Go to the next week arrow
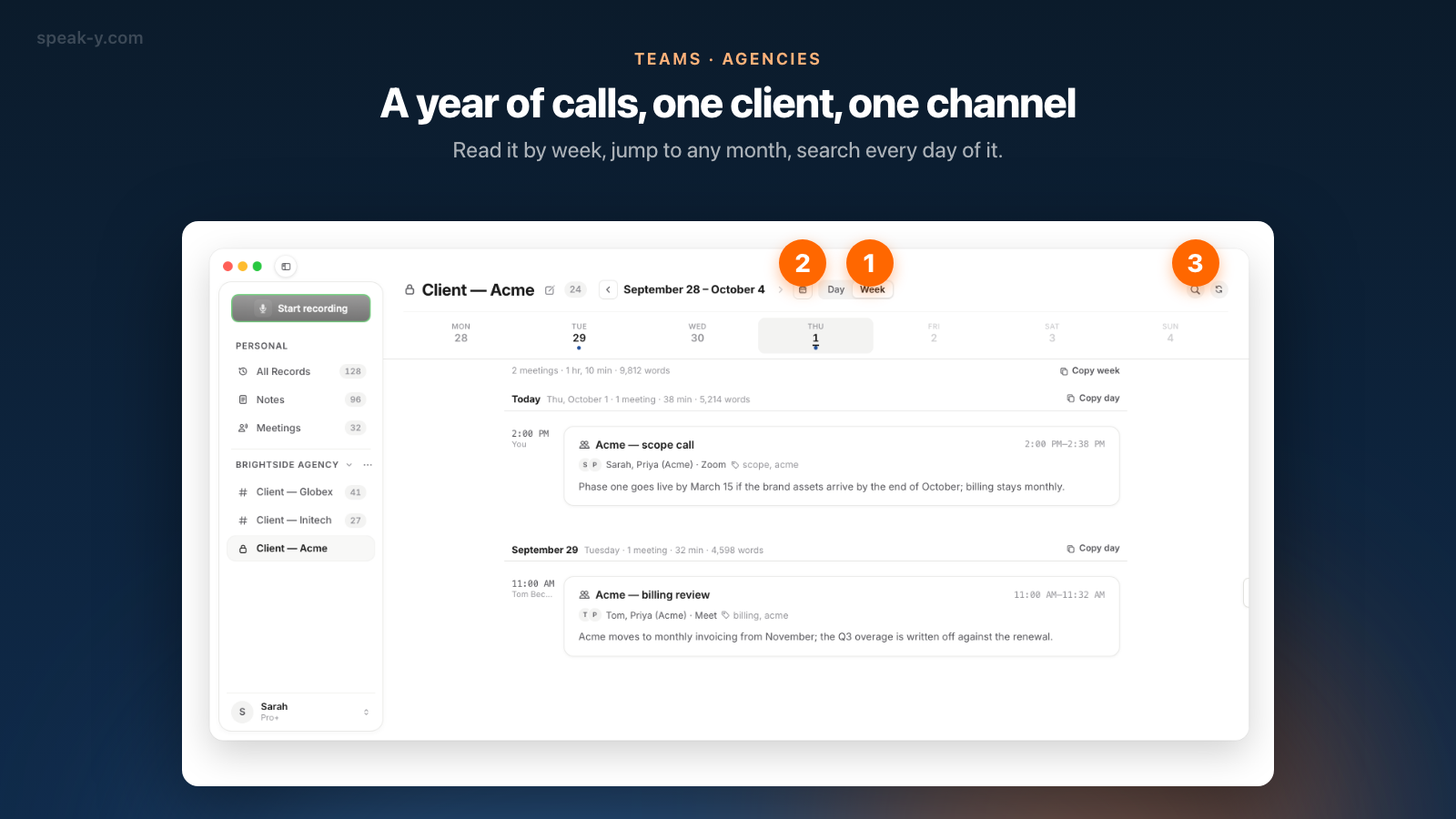The height and width of the screenshot is (819, 1456). coord(781,289)
